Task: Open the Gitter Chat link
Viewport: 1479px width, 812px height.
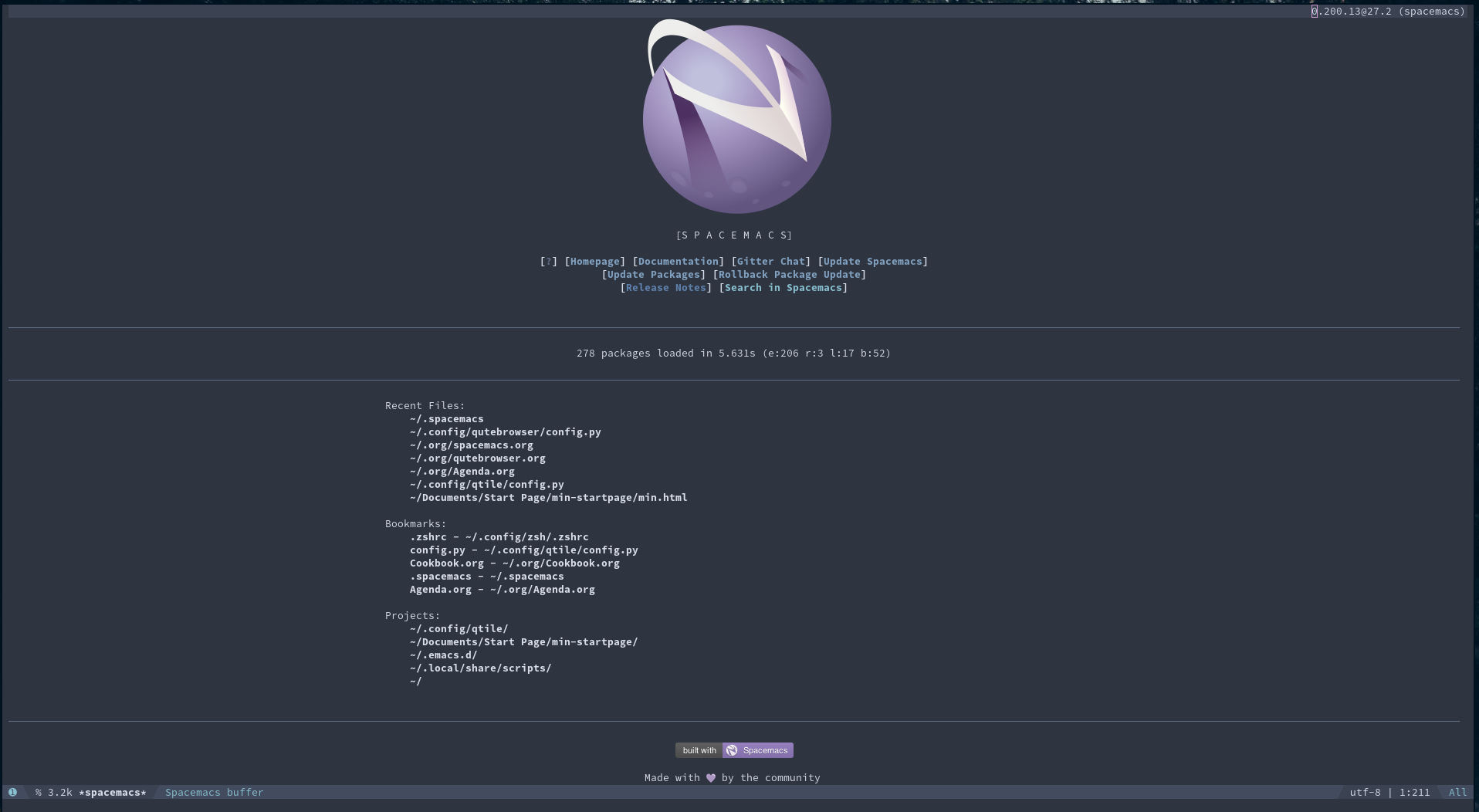Action: [771, 262]
